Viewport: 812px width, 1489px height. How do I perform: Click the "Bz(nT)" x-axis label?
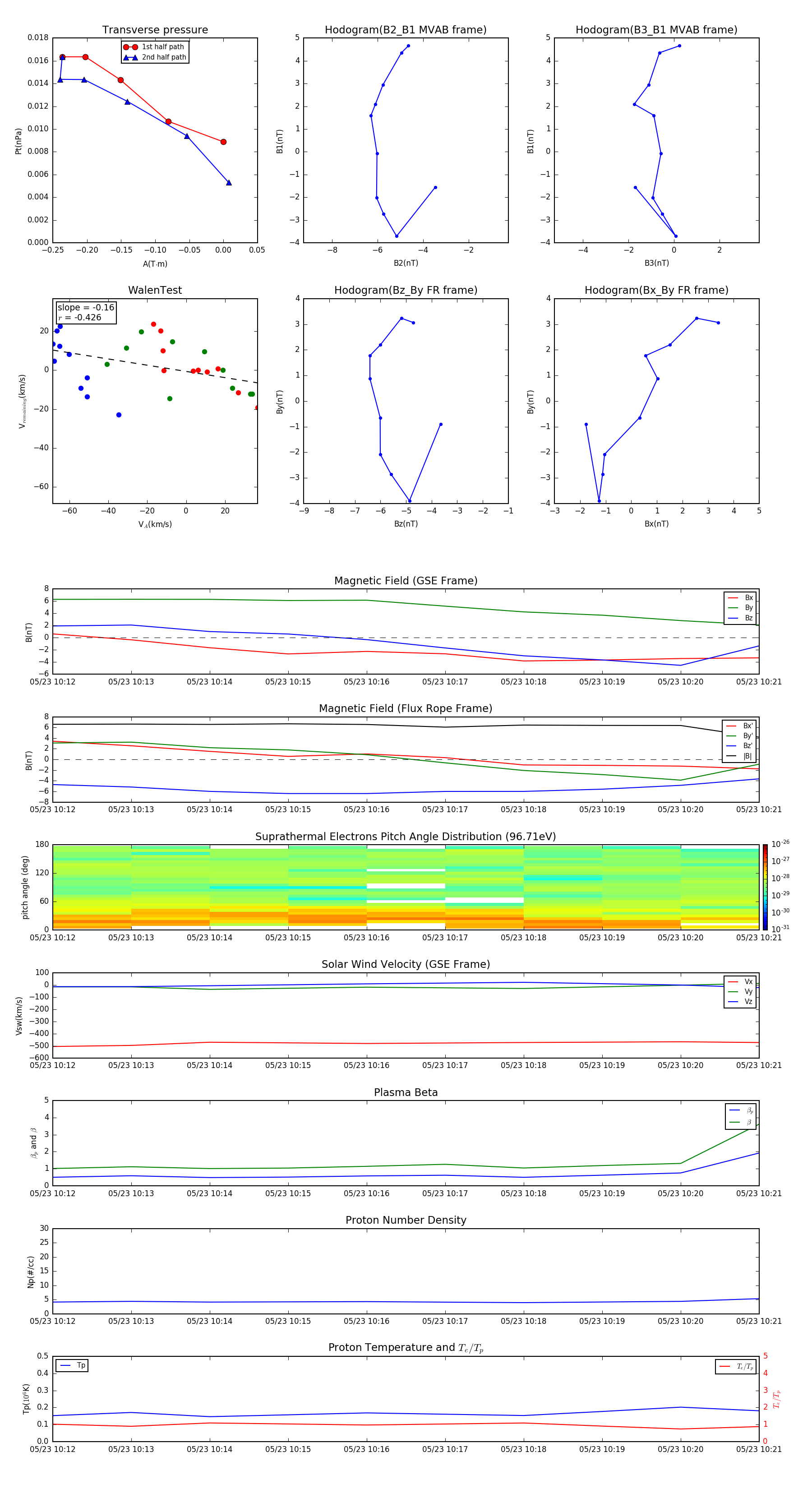pos(406,524)
